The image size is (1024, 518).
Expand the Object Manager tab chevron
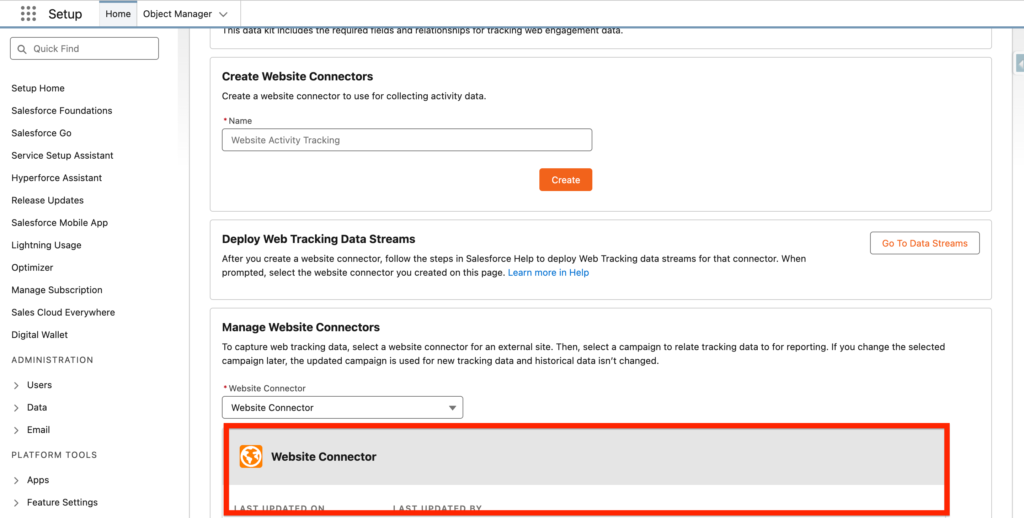(222, 14)
